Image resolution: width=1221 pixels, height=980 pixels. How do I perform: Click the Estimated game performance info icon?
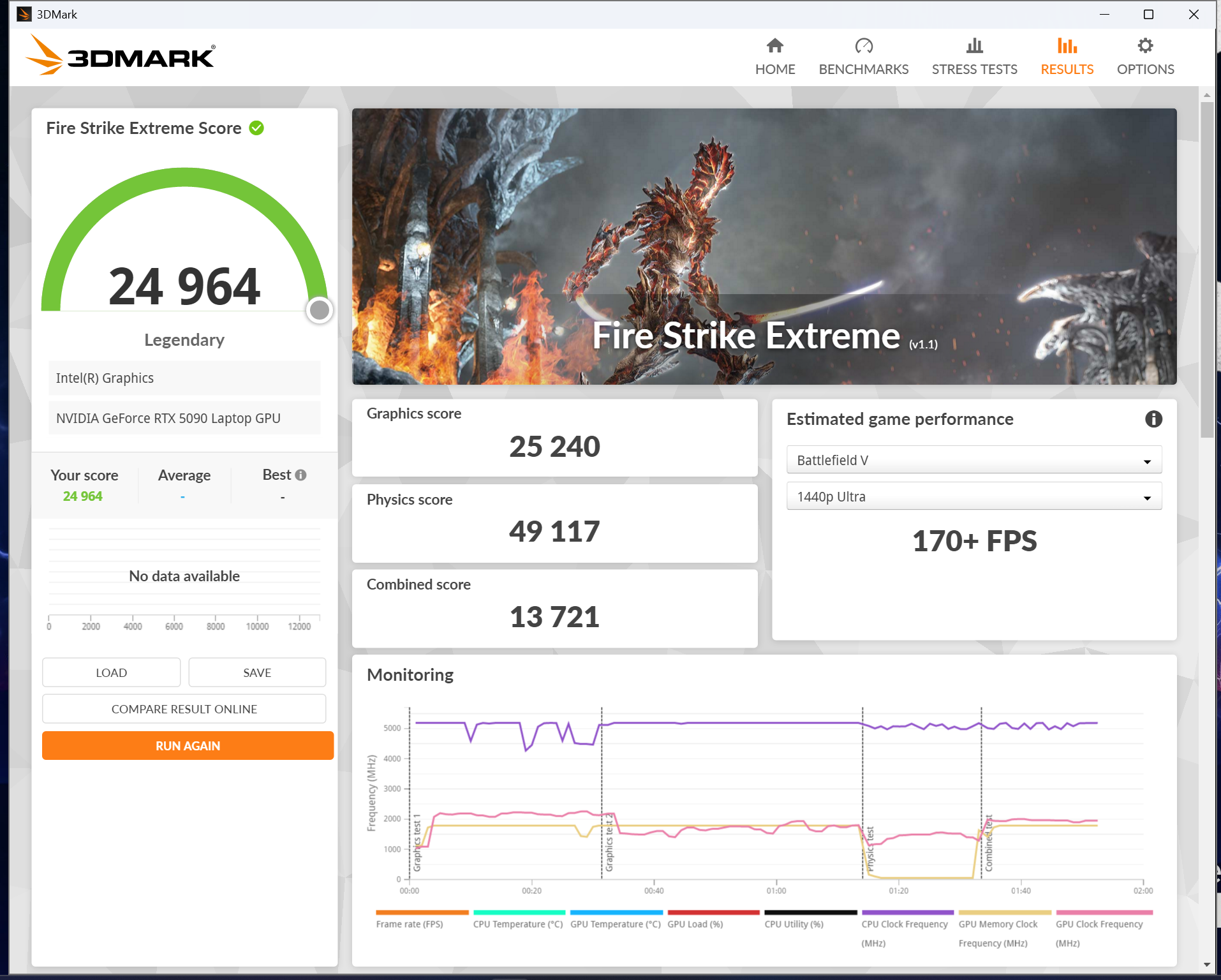click(1153, 419)
